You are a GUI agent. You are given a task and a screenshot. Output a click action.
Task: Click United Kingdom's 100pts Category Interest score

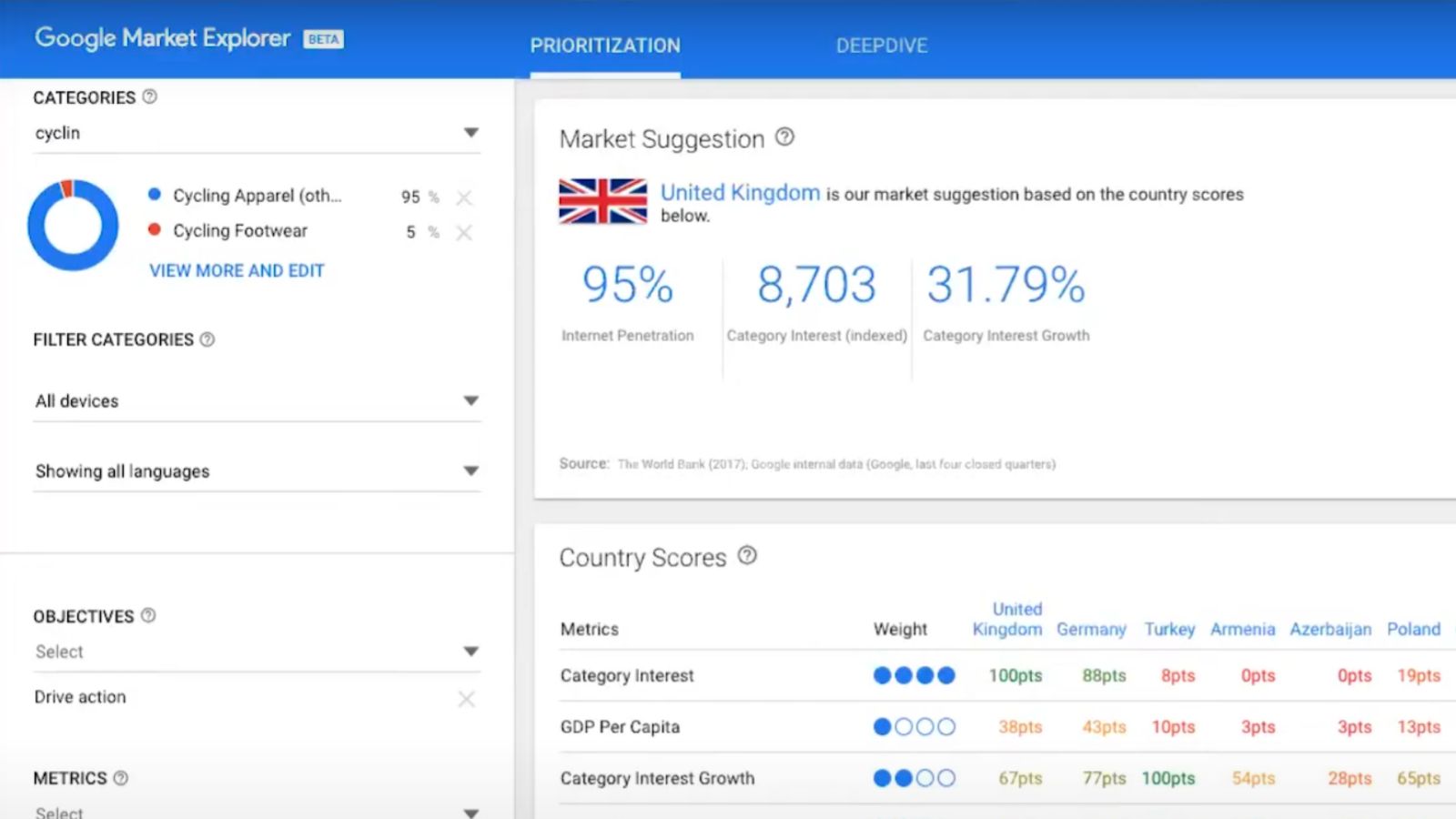(x=1016, y=675)
